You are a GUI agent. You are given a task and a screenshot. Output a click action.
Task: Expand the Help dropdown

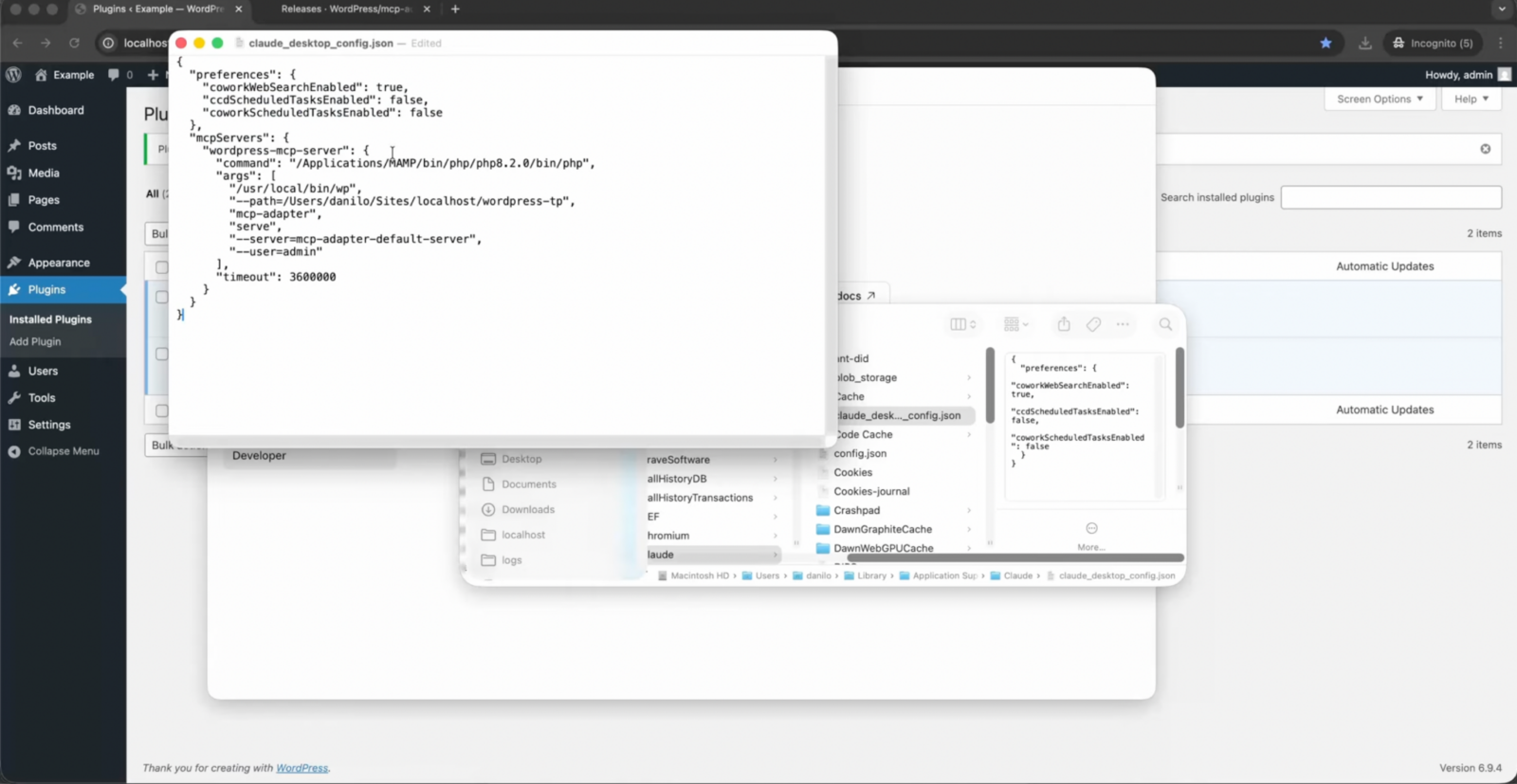click(1471, 99)
